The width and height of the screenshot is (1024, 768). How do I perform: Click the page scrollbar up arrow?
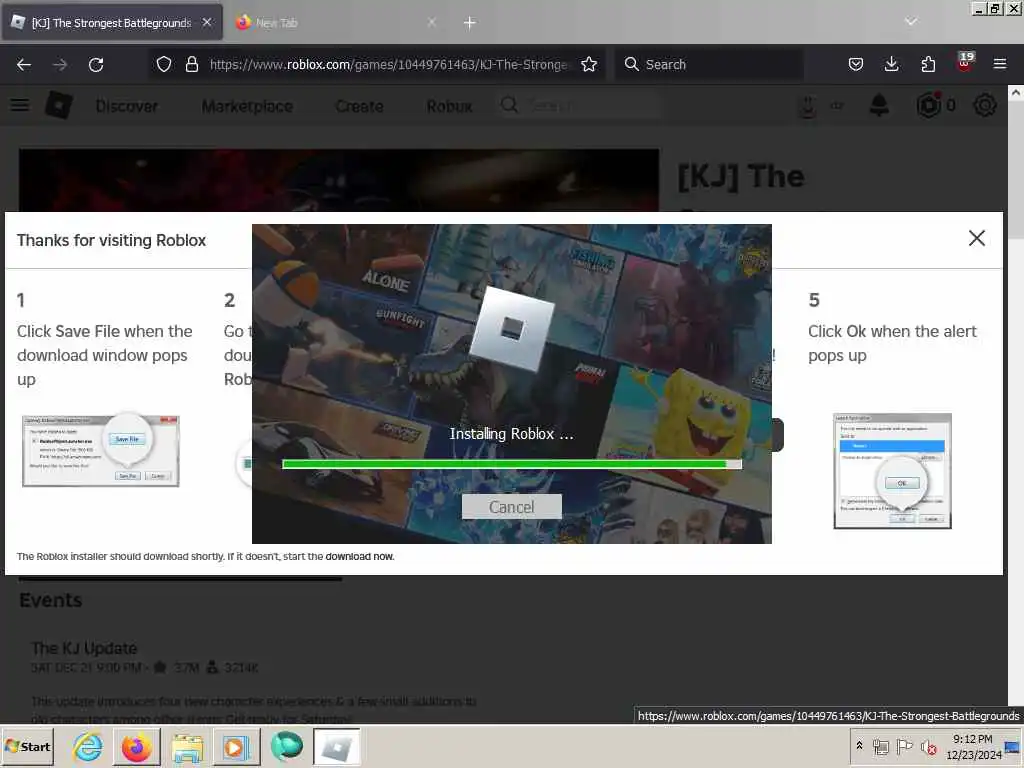coord(1016,93)
